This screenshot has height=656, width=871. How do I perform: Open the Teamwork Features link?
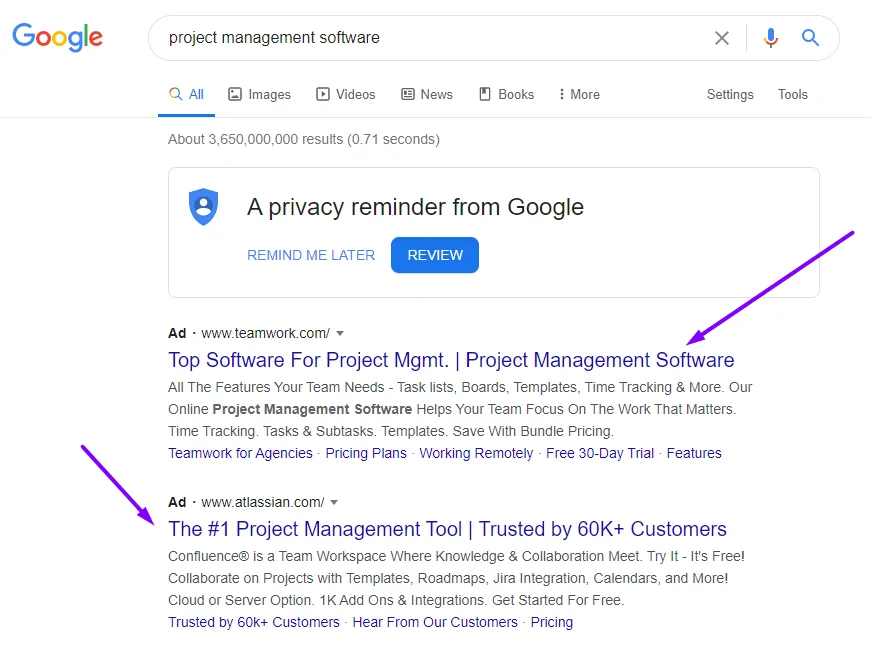[x=694, y=453]
